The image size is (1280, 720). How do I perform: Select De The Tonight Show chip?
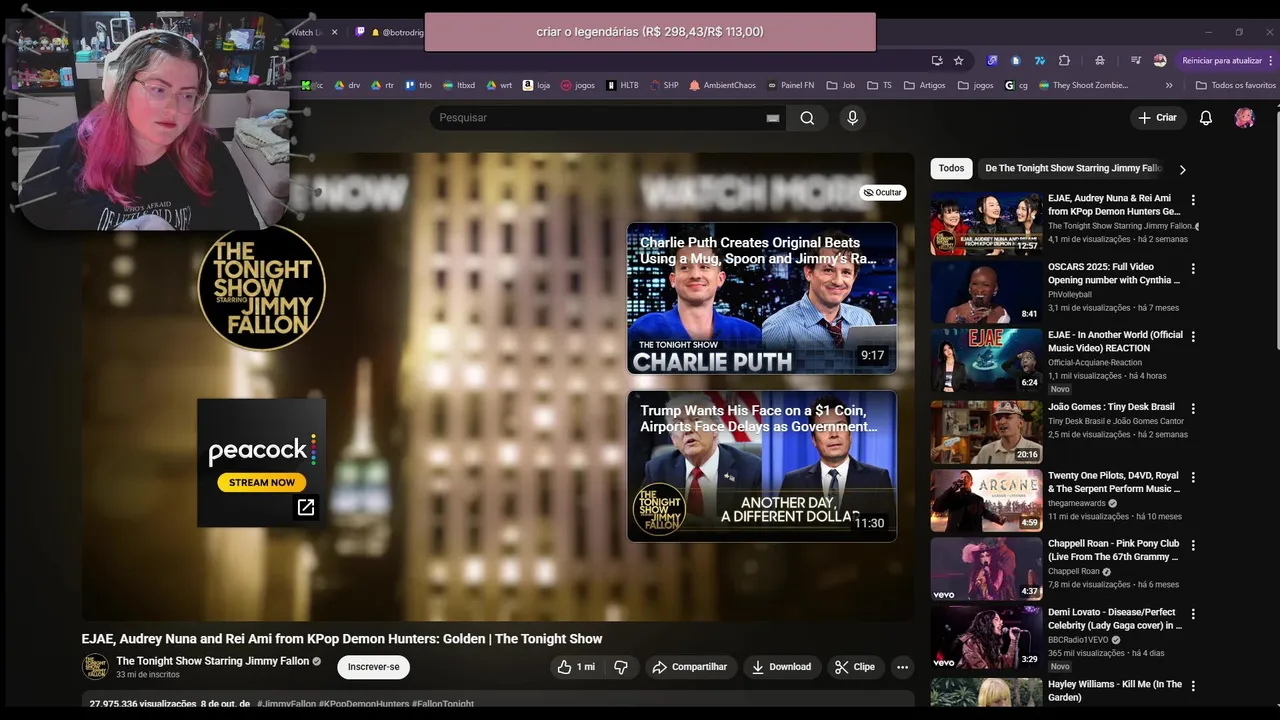(x=1073, y=168)
